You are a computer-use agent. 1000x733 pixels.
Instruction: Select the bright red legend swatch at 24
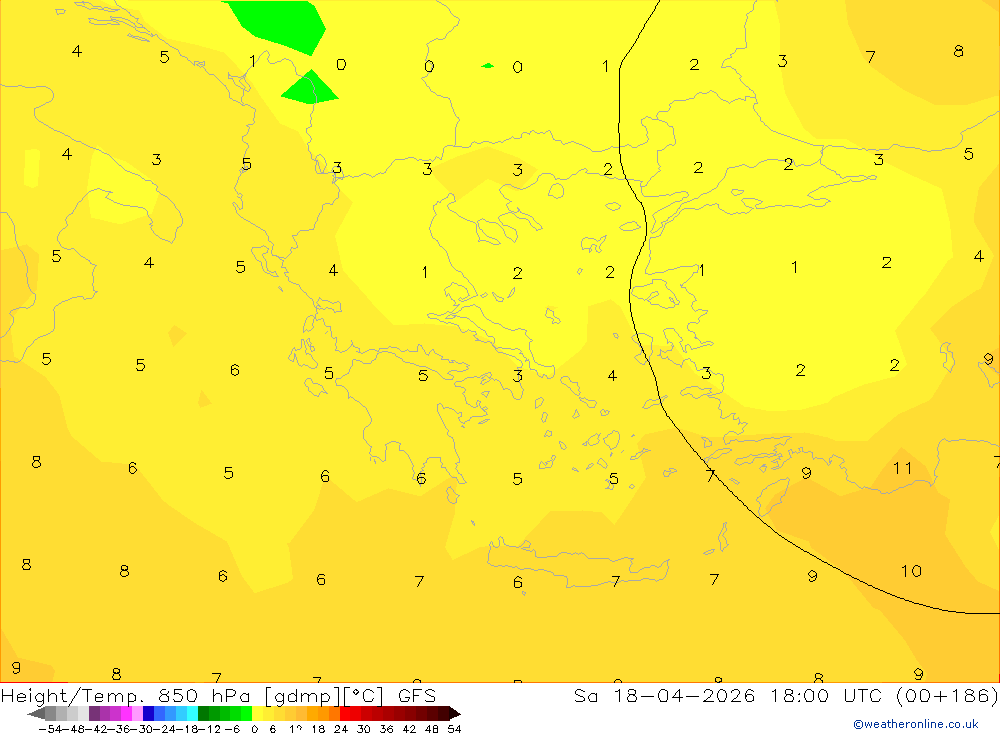345,714
